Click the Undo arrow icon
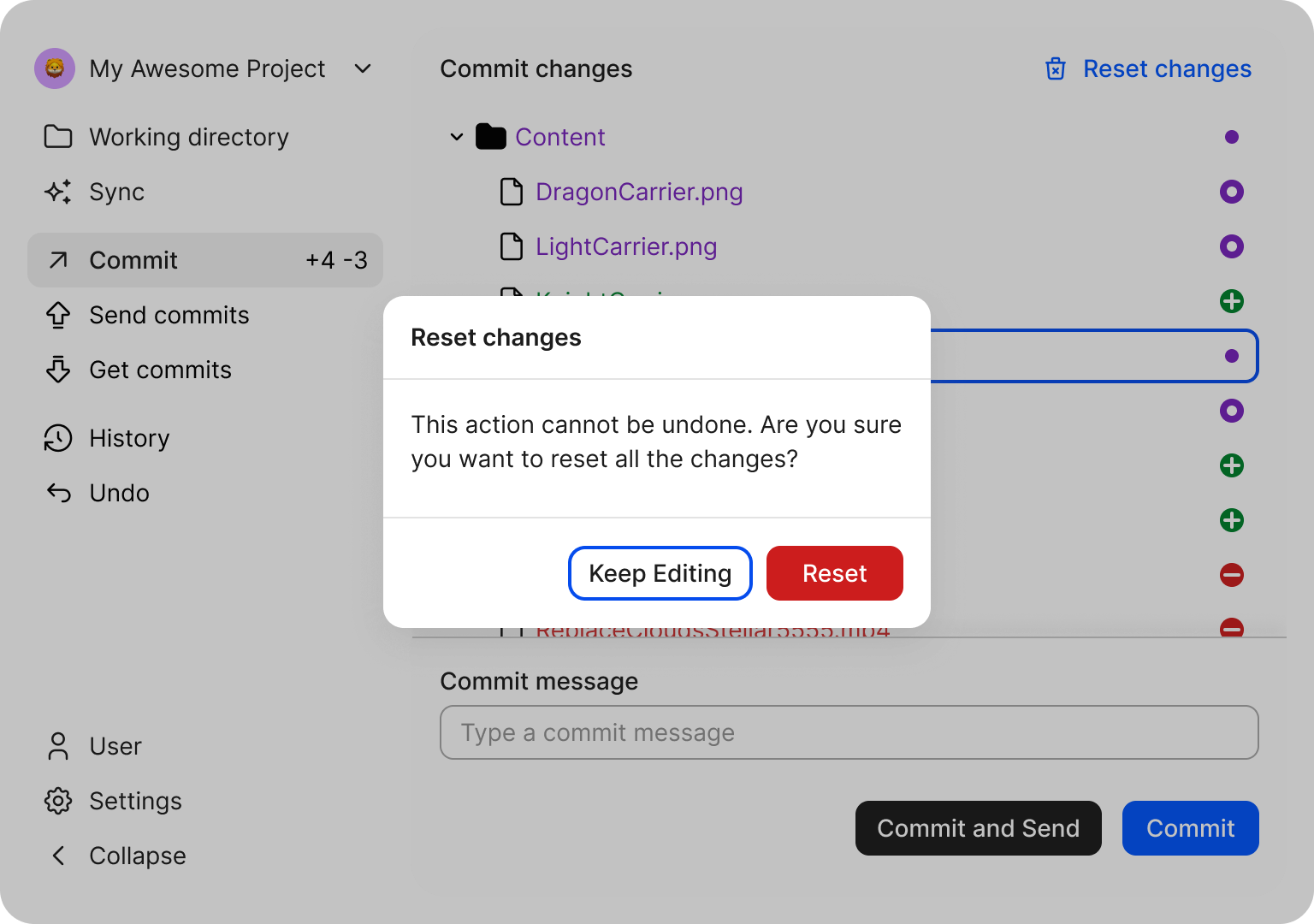 58,493
